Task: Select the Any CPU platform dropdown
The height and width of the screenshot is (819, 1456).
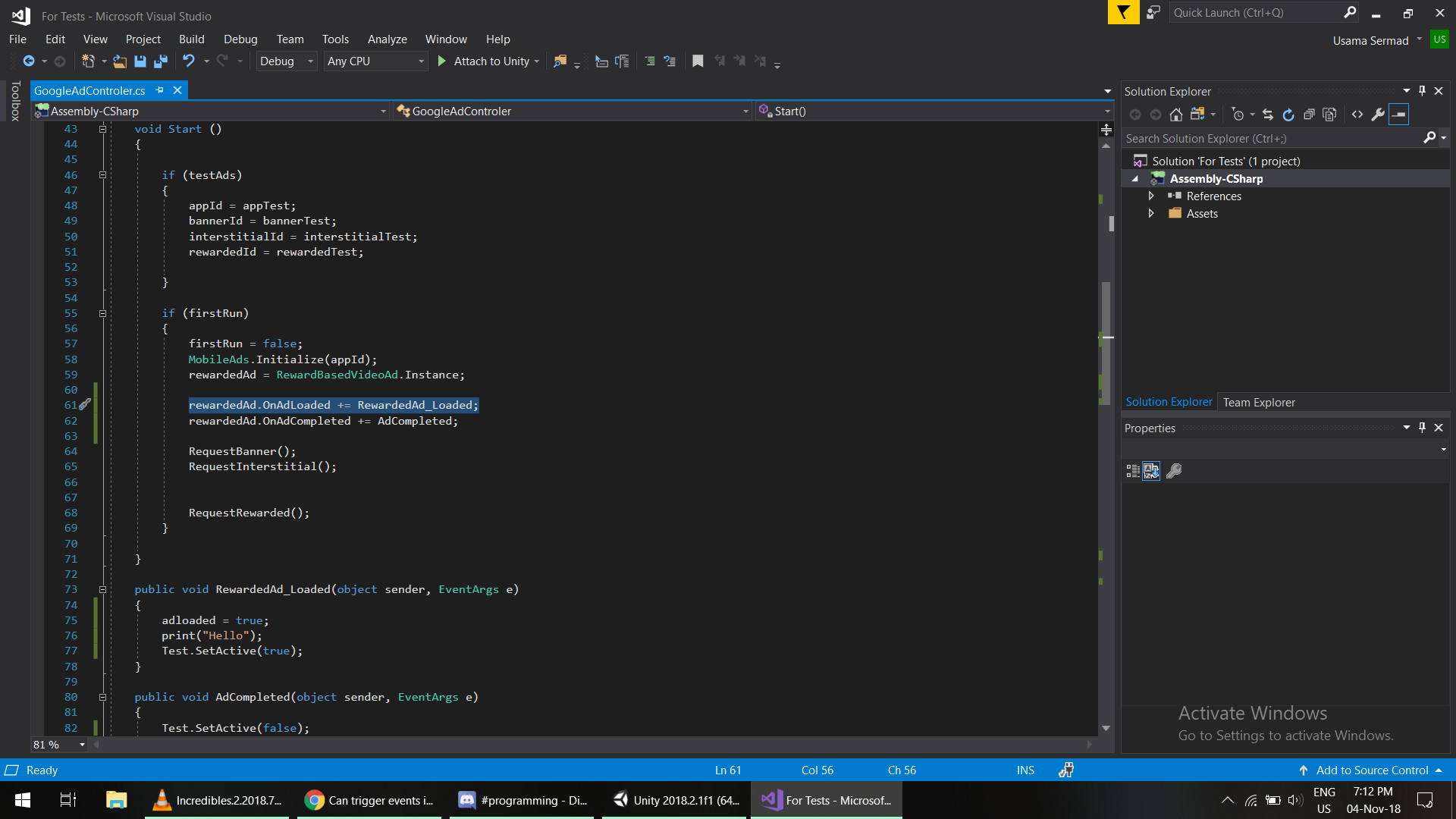Action: pos(374,61)
